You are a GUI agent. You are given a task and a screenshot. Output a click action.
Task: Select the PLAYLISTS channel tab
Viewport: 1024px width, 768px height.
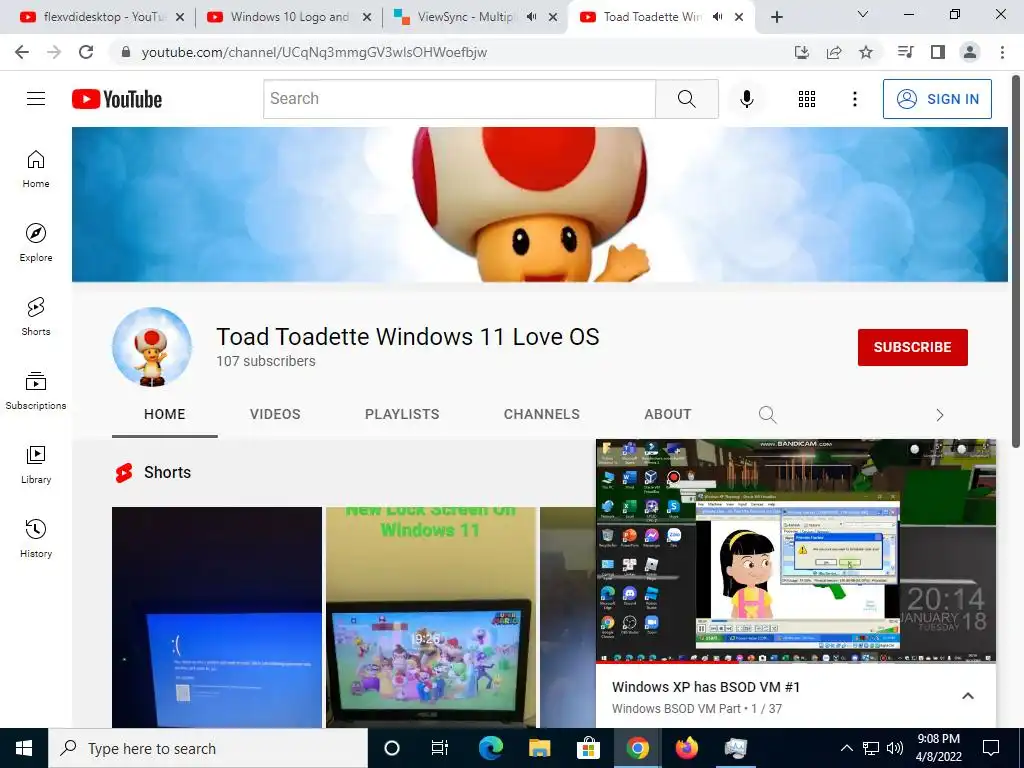(x=402, y=414)
